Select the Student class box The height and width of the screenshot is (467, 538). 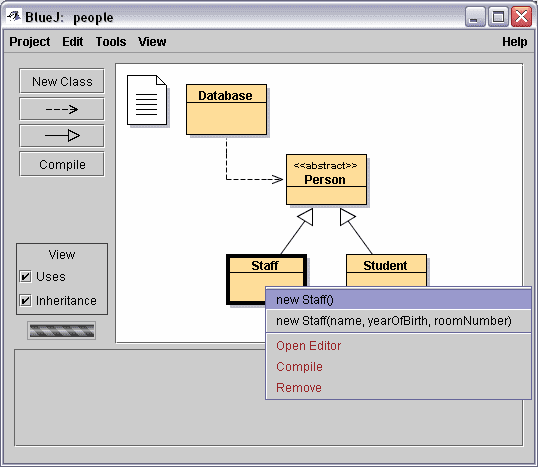pos(386,270)
